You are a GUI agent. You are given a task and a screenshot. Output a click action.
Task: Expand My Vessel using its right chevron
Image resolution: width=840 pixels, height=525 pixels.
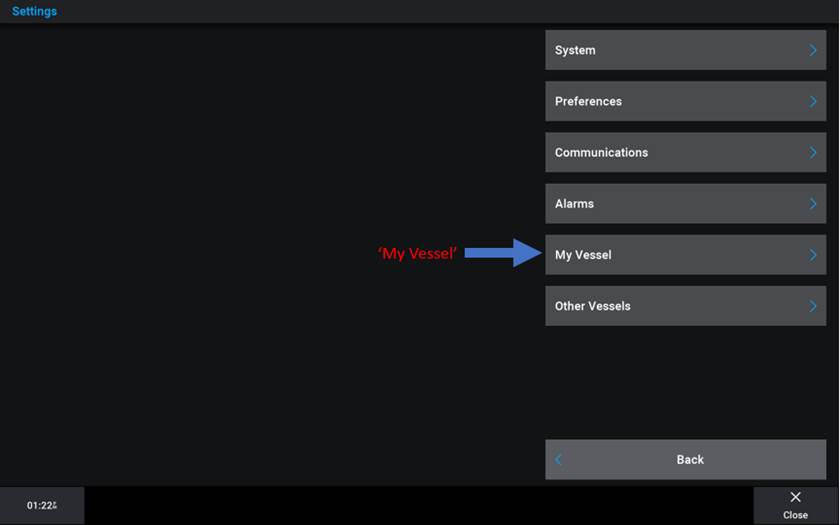pos(812,255)
